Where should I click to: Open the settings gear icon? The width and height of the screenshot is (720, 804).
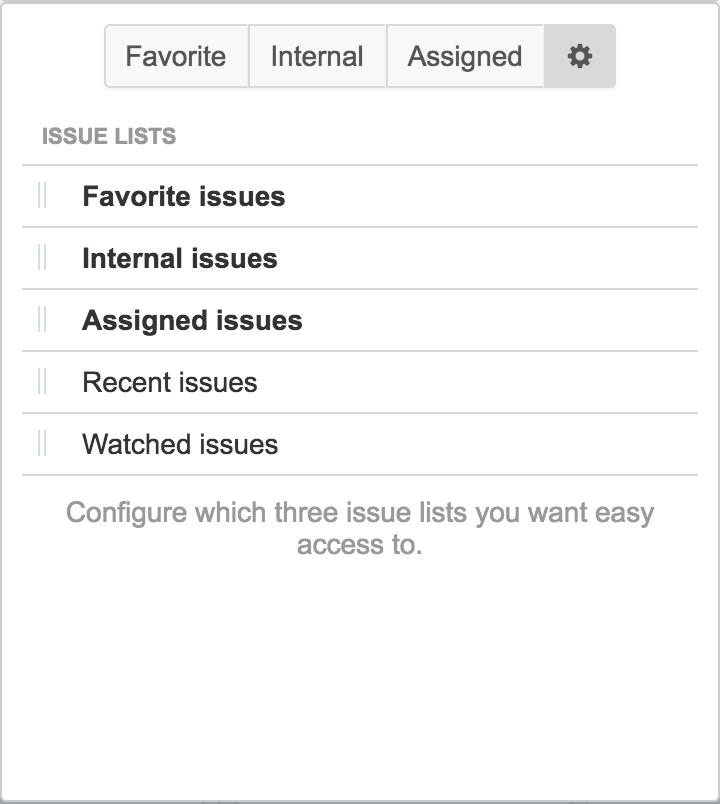click(x=578, y=56)
